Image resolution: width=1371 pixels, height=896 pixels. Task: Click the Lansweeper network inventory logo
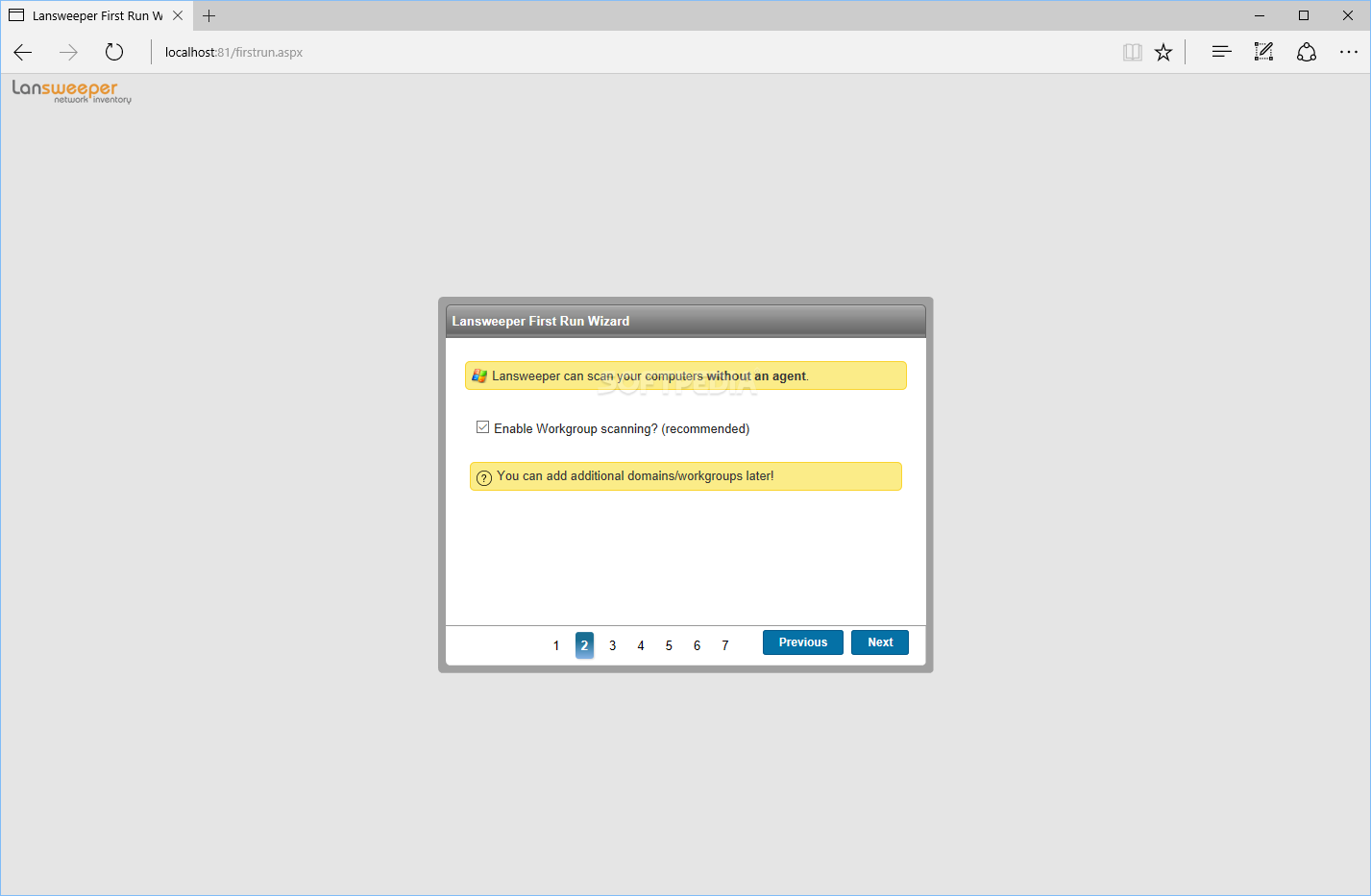pyautogui.click(x=72, y=91)
